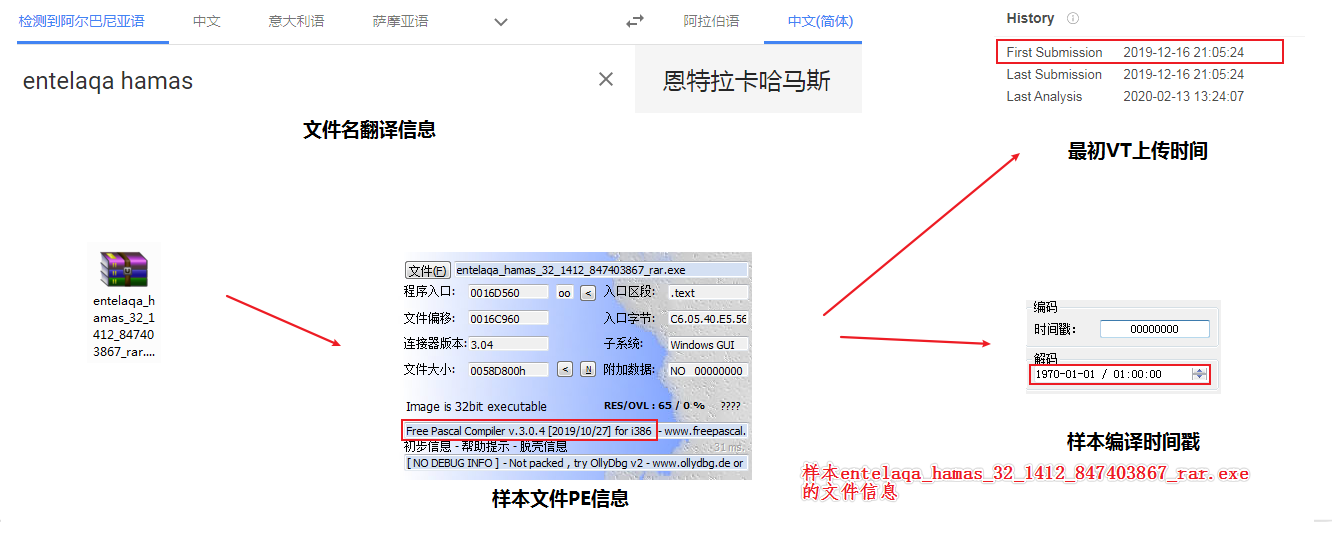Screen dimensions: 1332x551
Task: Click the decoded date spinner arrows
Action: point(1200,374)
